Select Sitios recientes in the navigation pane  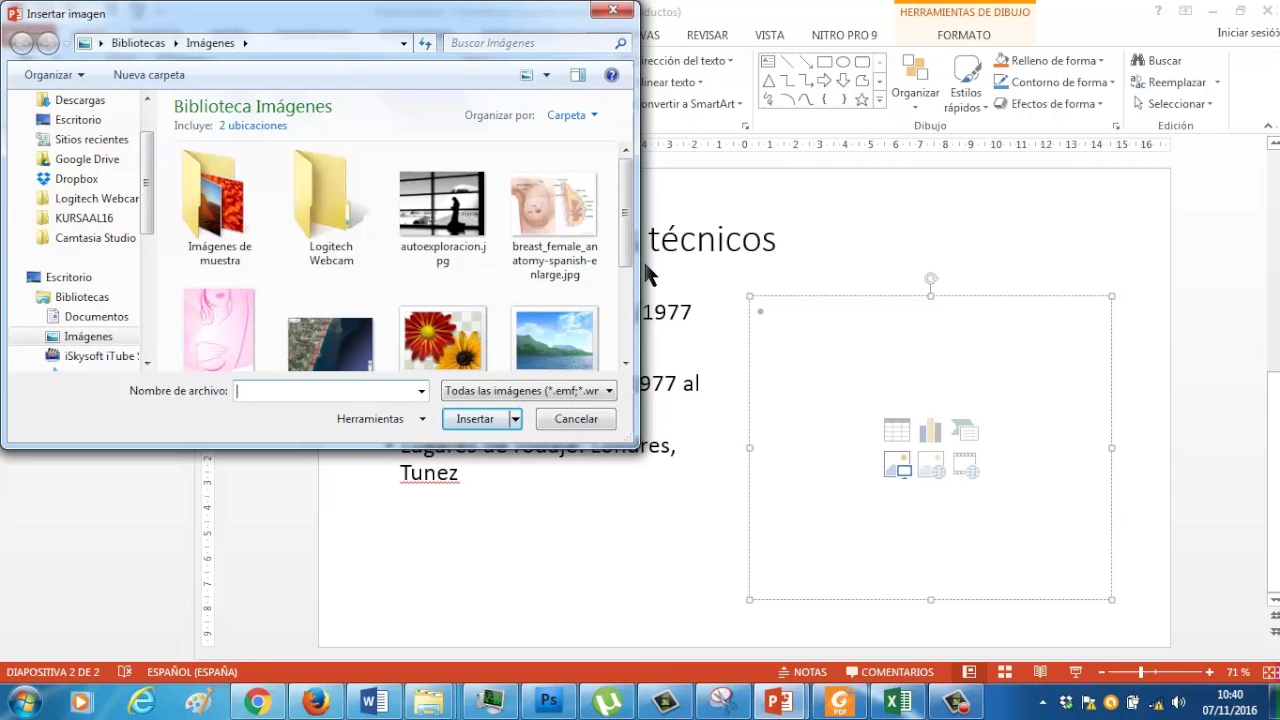click(91, 139)
